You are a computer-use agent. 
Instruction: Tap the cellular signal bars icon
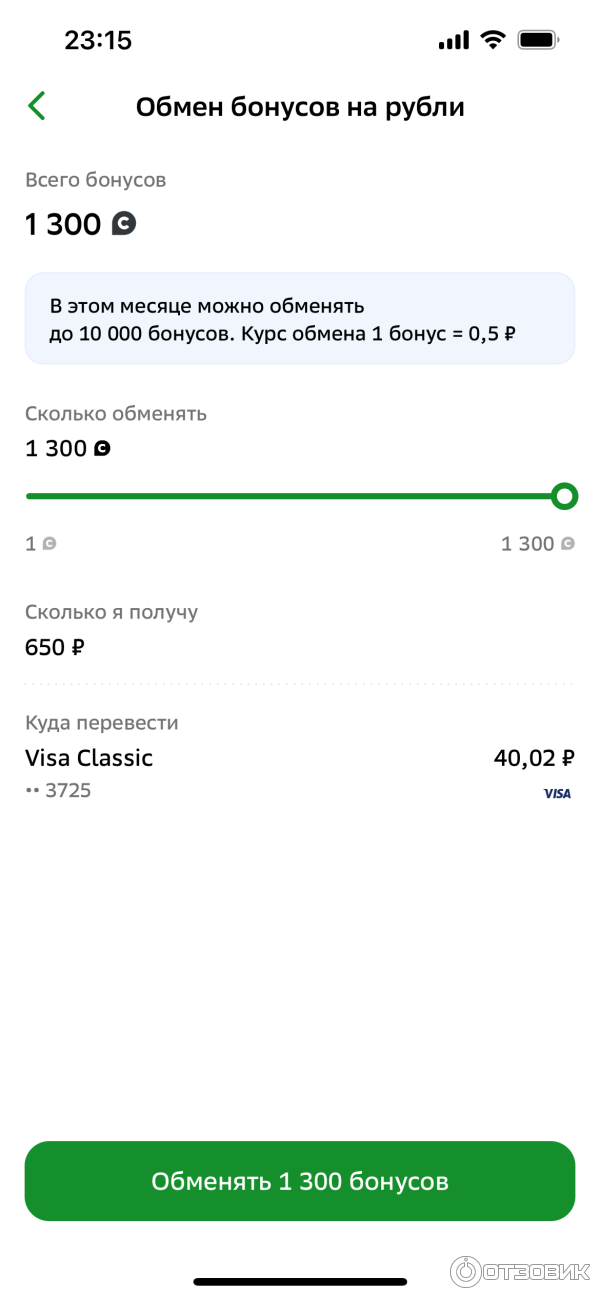(x=453, y=40)
